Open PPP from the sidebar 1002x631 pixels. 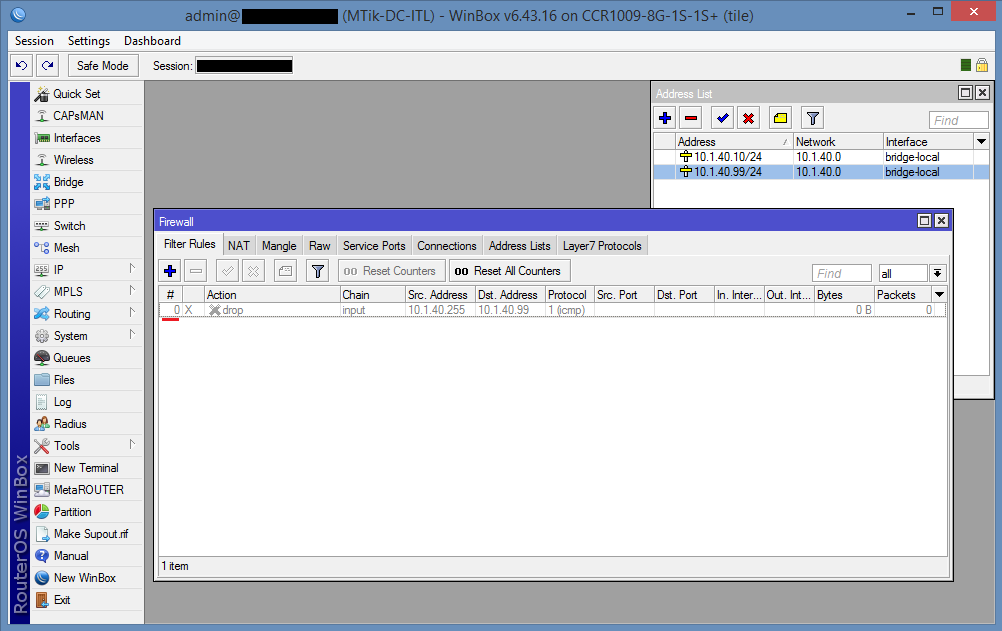pyautogui.click(x=87, y=204)
